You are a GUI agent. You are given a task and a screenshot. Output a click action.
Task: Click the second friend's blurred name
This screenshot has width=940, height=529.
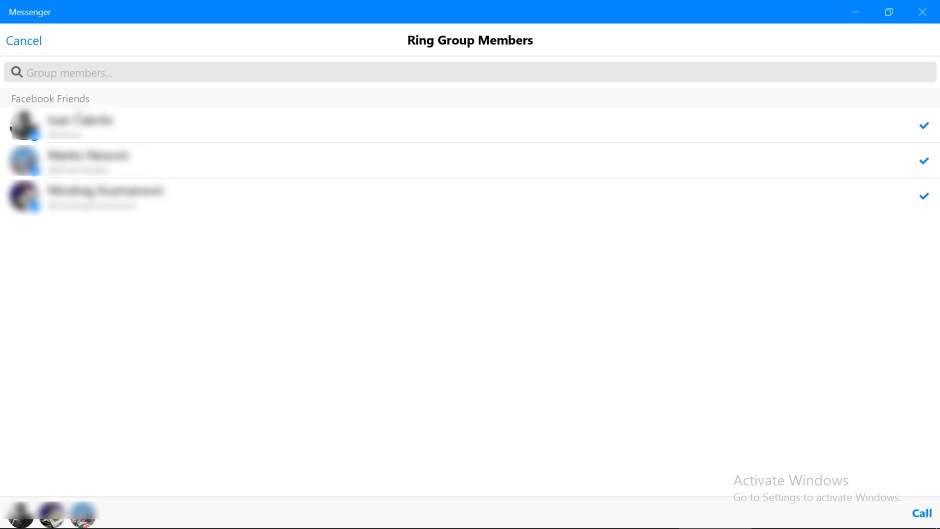(89, 156)
